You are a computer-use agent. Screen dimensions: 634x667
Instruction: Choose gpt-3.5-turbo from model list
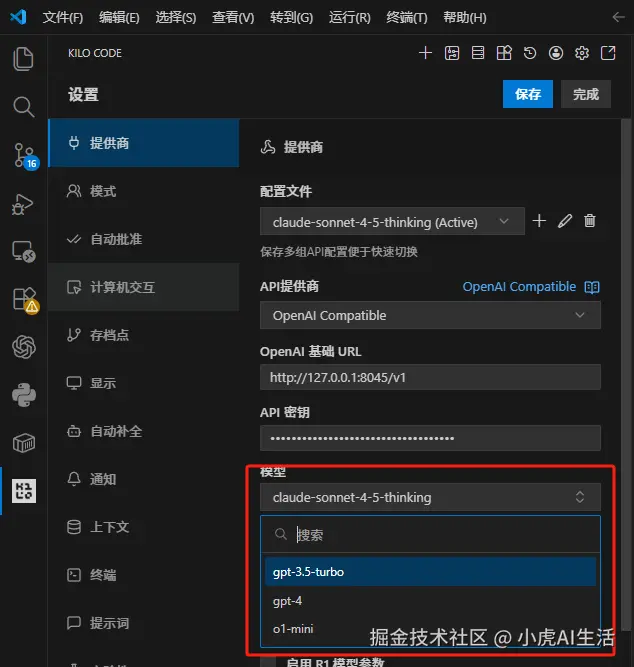tap(430, 572)
